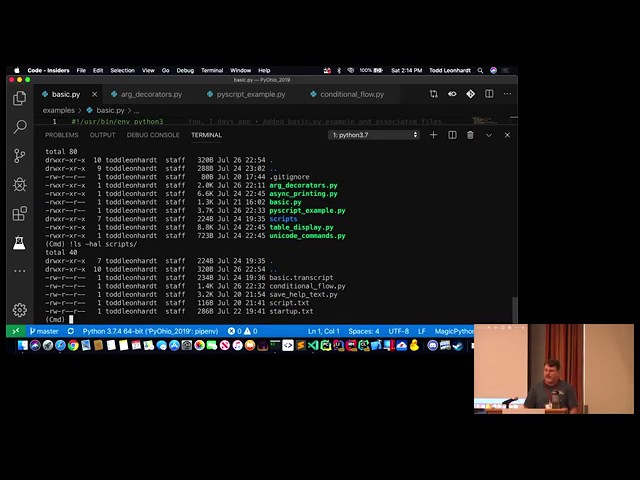Switch to the PROBLEMS panel tab
The image size is (640, 480).
coord(61,135)
